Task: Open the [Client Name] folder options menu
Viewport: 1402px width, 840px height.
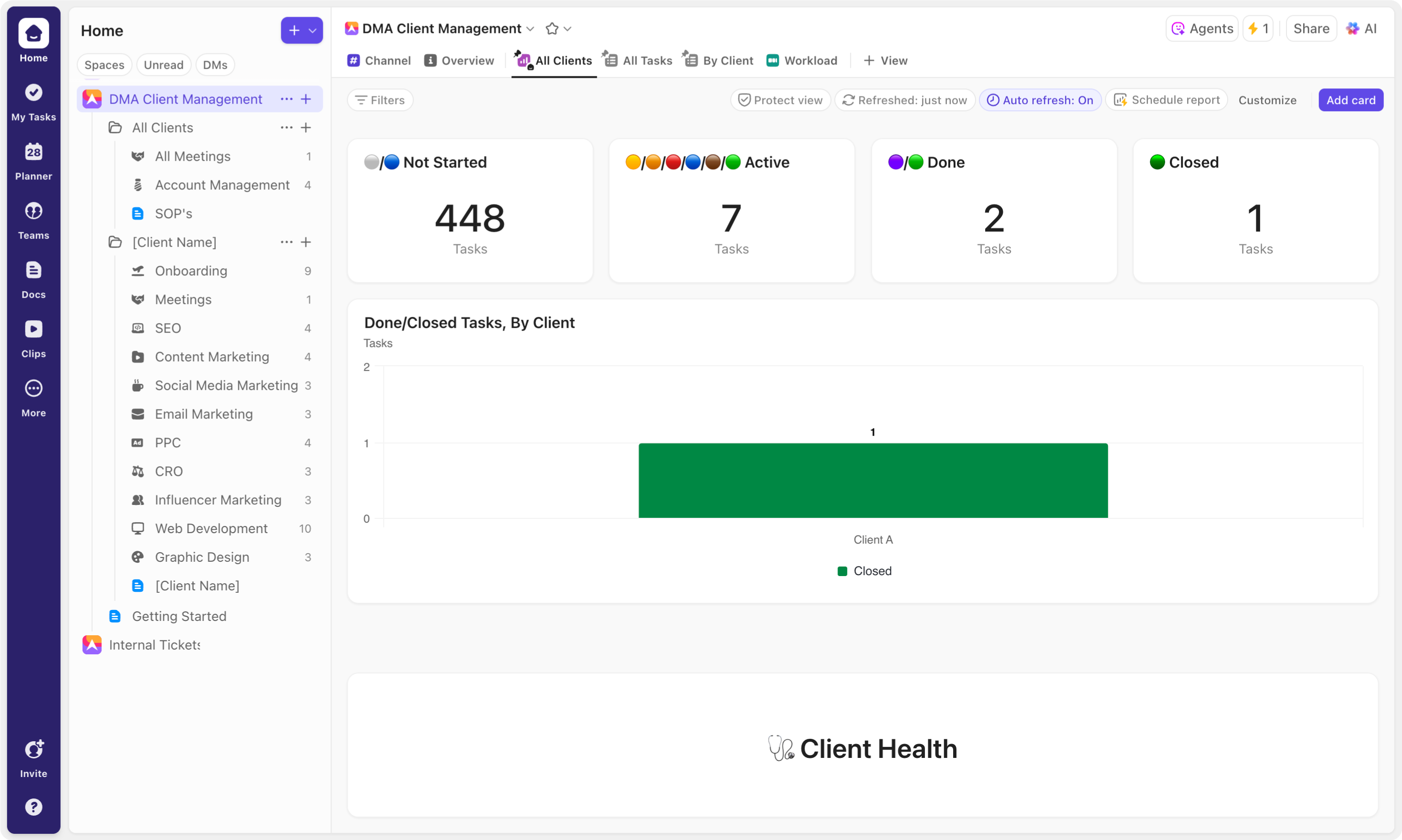Action: [286, 241]
